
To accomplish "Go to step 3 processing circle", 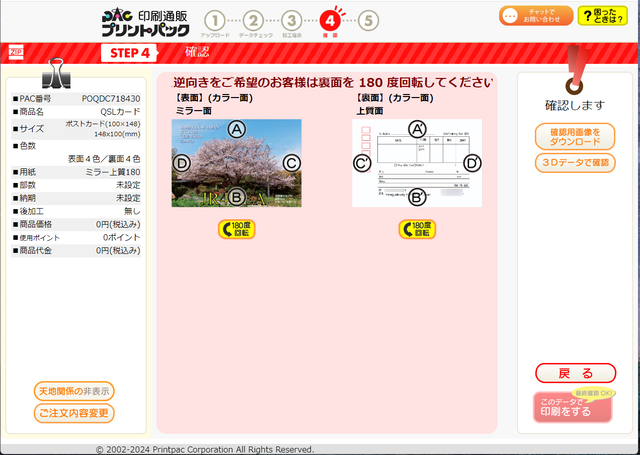I will pyautogui.click(x=291, y=20).
